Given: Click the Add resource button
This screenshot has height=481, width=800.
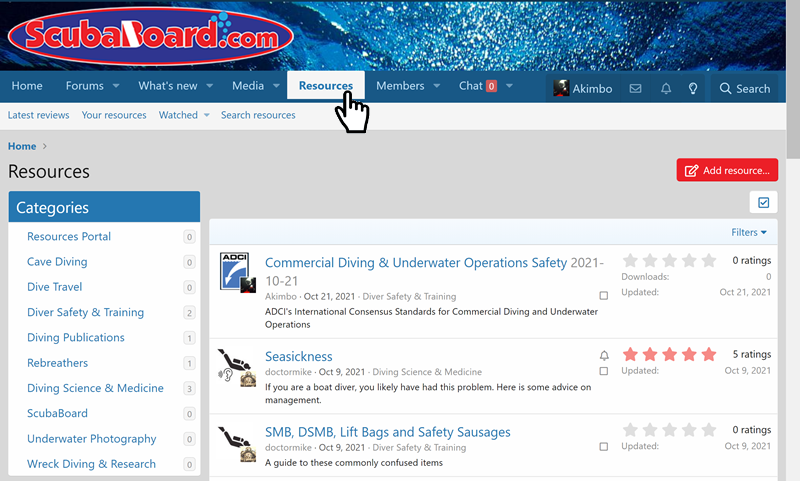Looking at the screenshot, I should 727,170.
